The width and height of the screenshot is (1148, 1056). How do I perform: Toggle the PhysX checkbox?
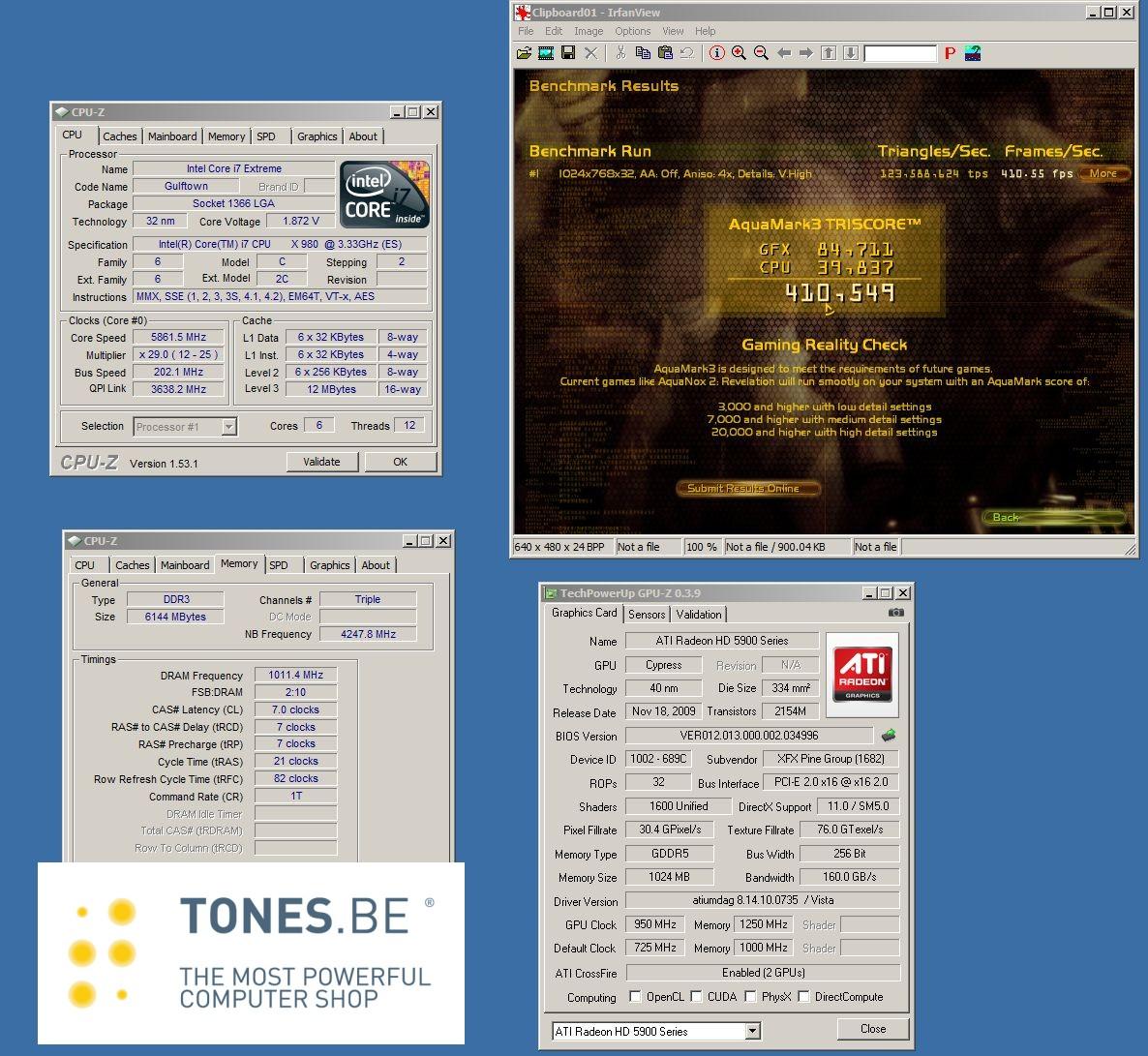click(x=750, y=997)
